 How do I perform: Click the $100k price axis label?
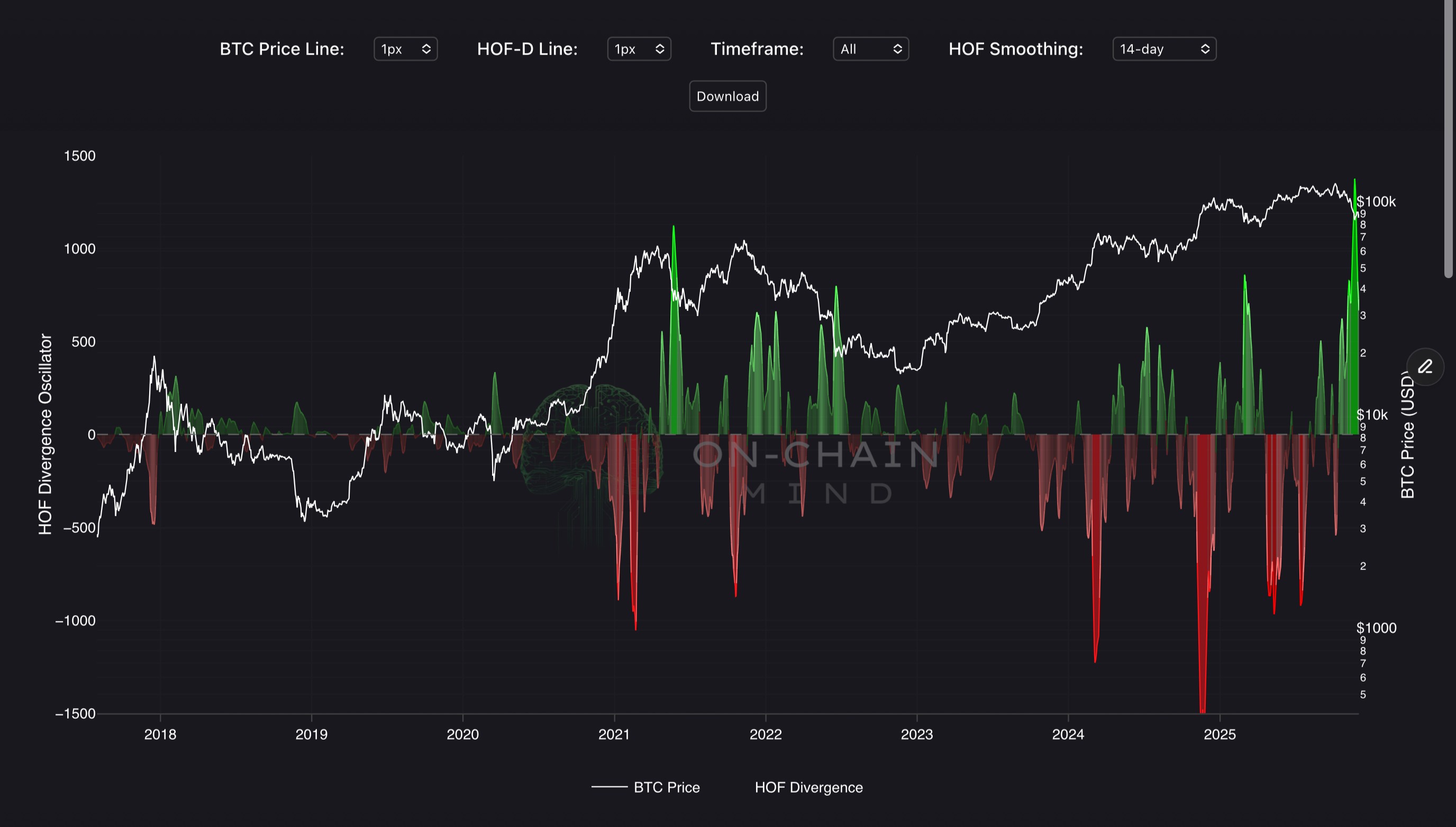1376,201
